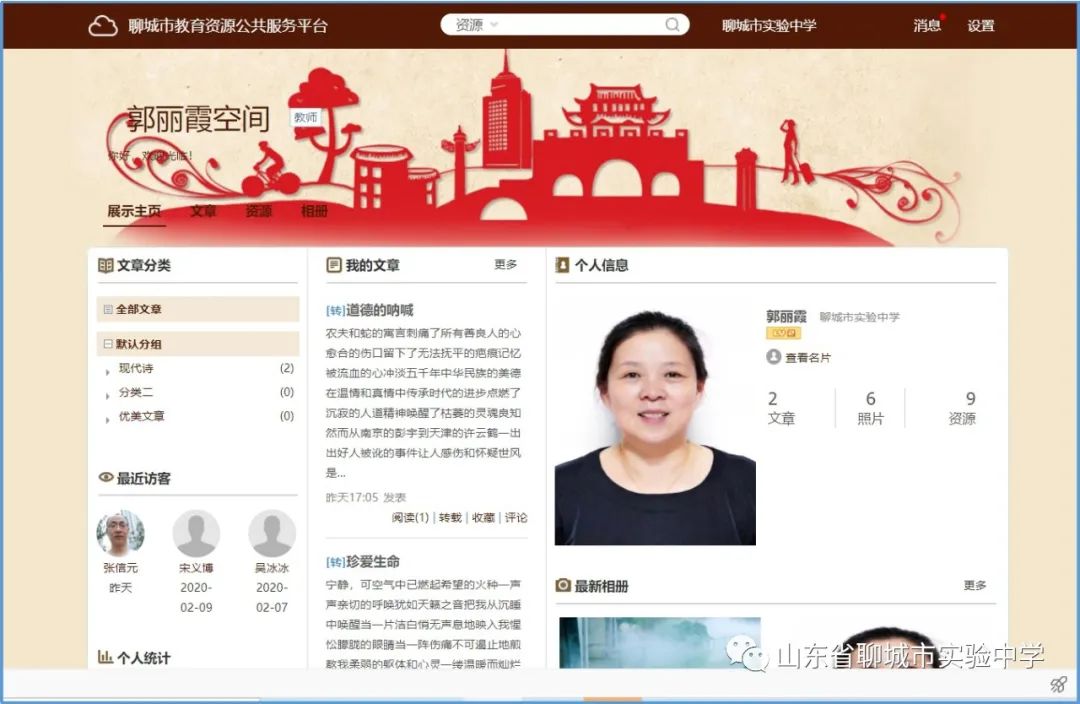This screenshot has height=704, width=1080.
Task: Click the 教师 badge beside space title
Action: click(306, 118)
